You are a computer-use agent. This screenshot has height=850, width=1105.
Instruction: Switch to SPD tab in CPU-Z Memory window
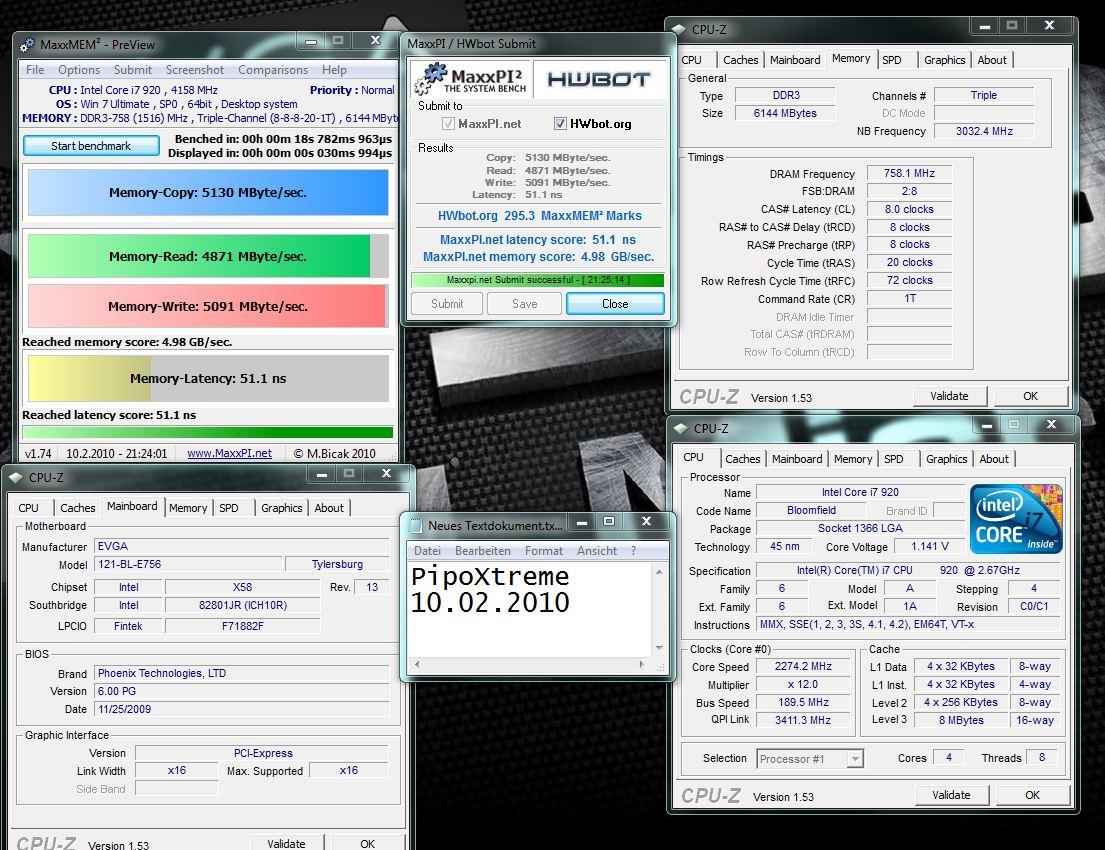[891, 60]
